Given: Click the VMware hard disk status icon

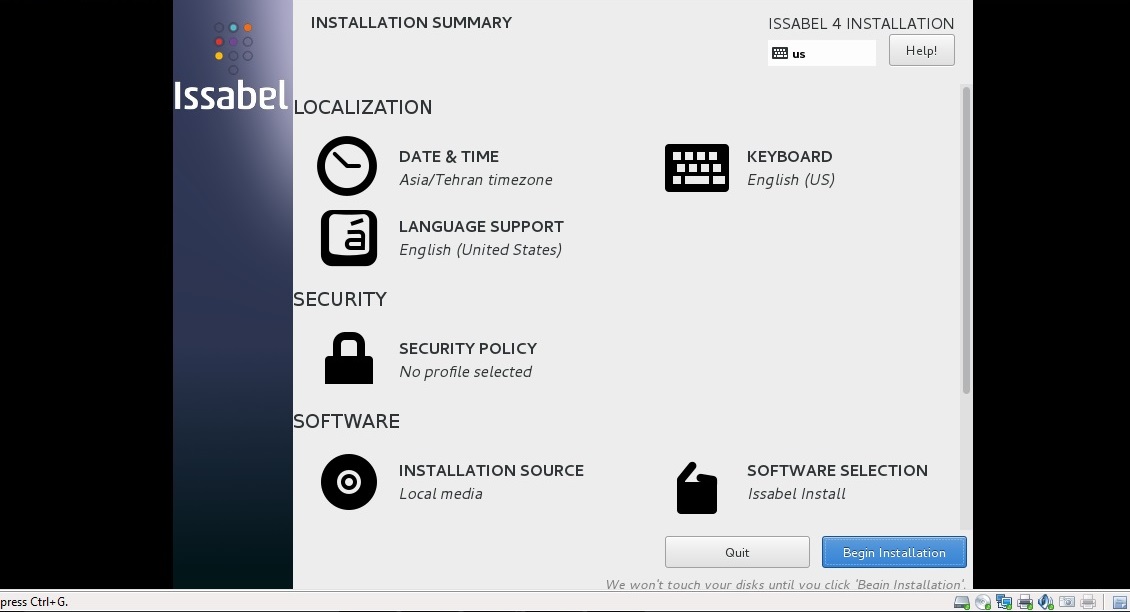Looking at the screenshot, I should (x=962, y=602).
